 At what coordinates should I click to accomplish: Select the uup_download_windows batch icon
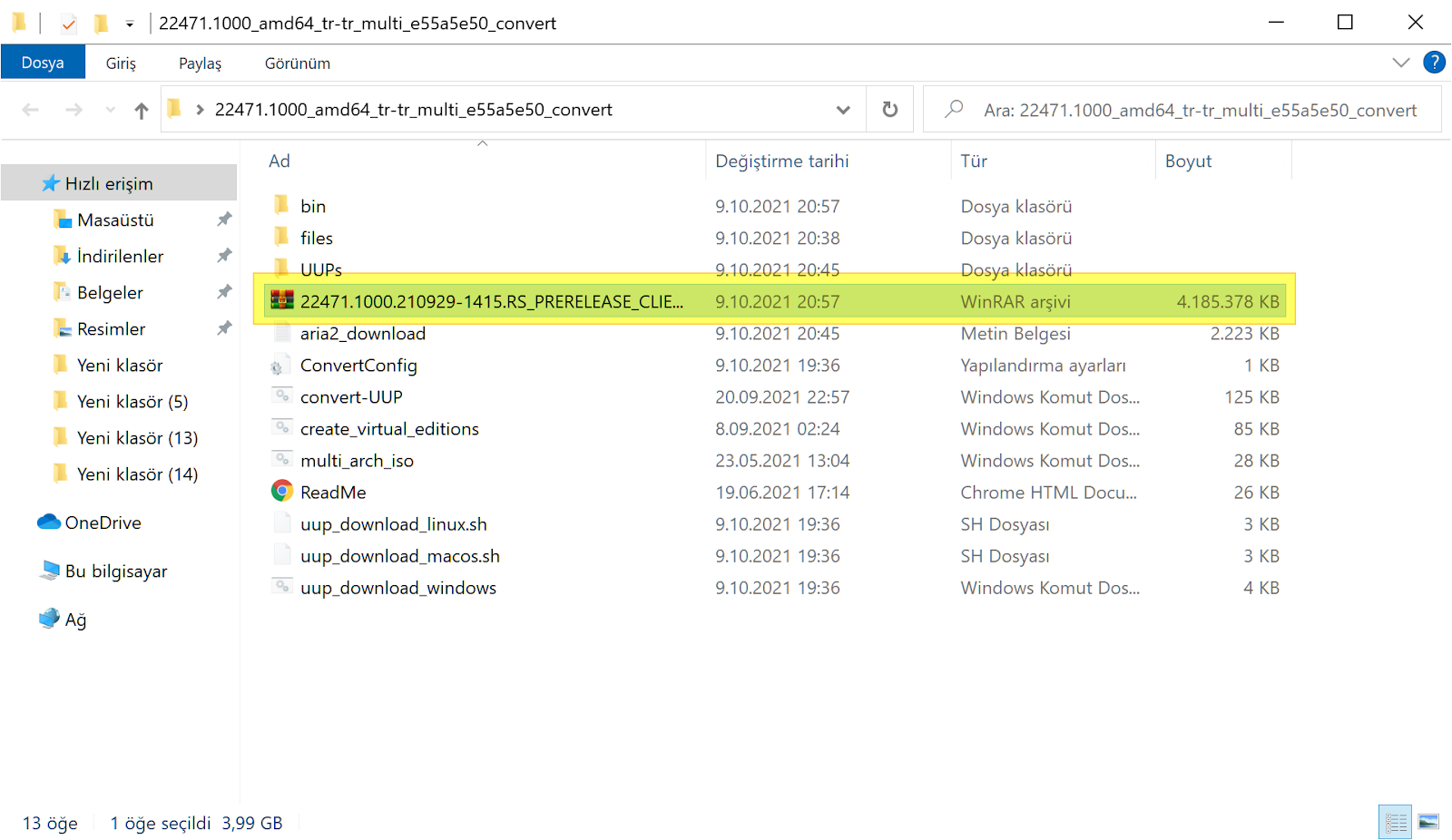pyautogui.click(x=281, y=586)
